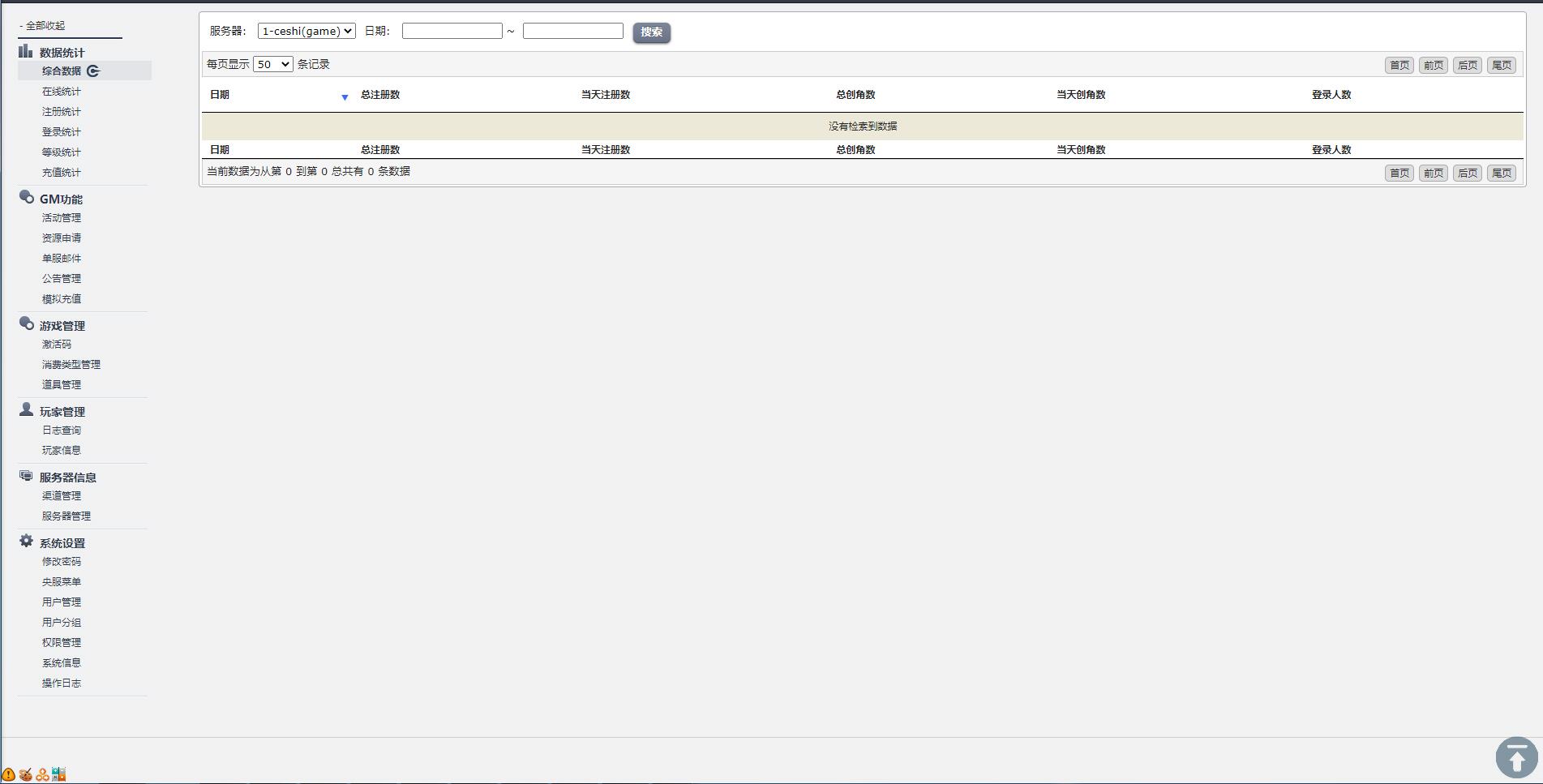Open 模拟充值 in the sidebar
Viewport: 1543px width, 784px height.
pos(62,299)
